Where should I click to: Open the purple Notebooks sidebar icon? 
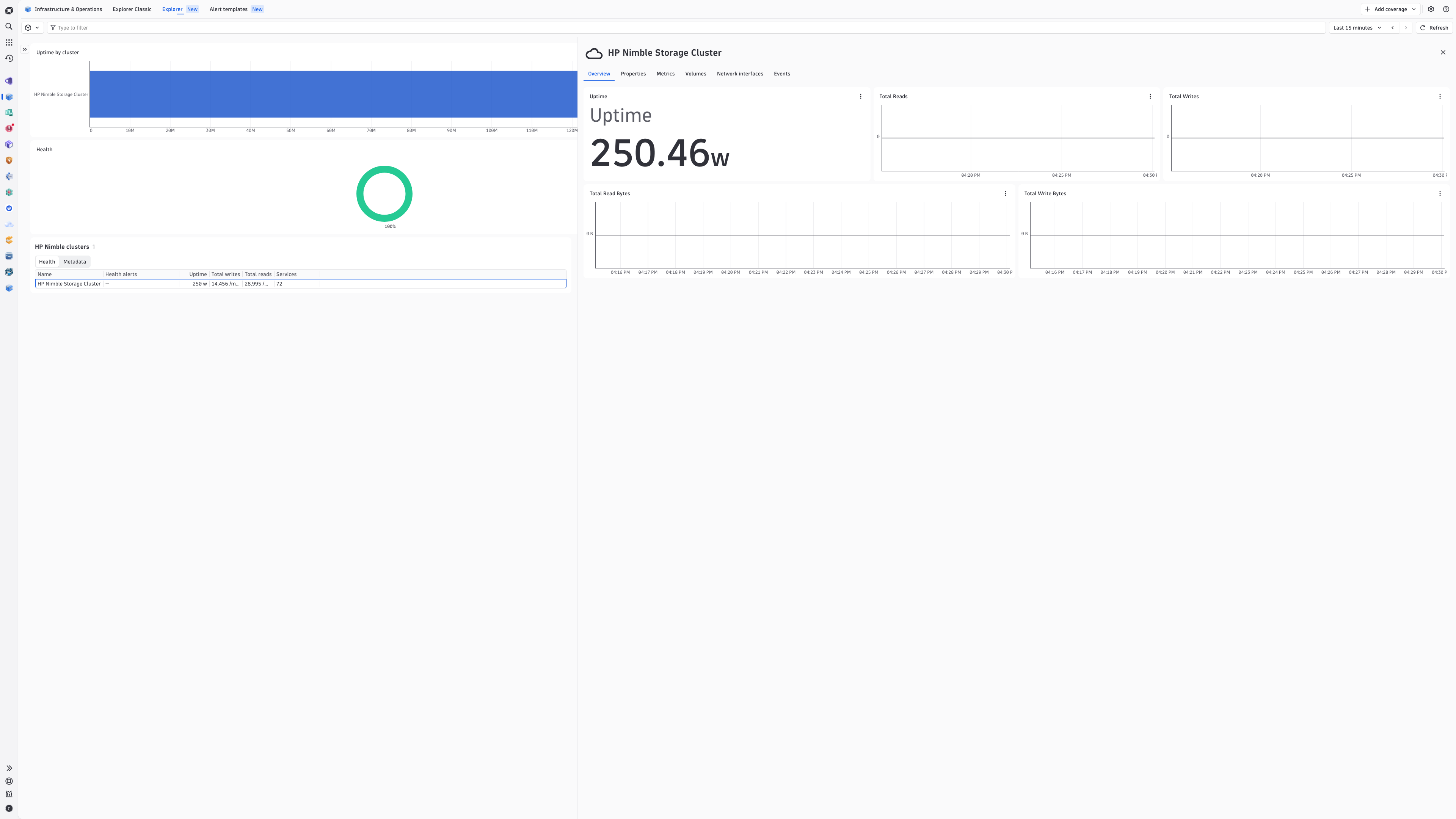(x=9, y=145)
